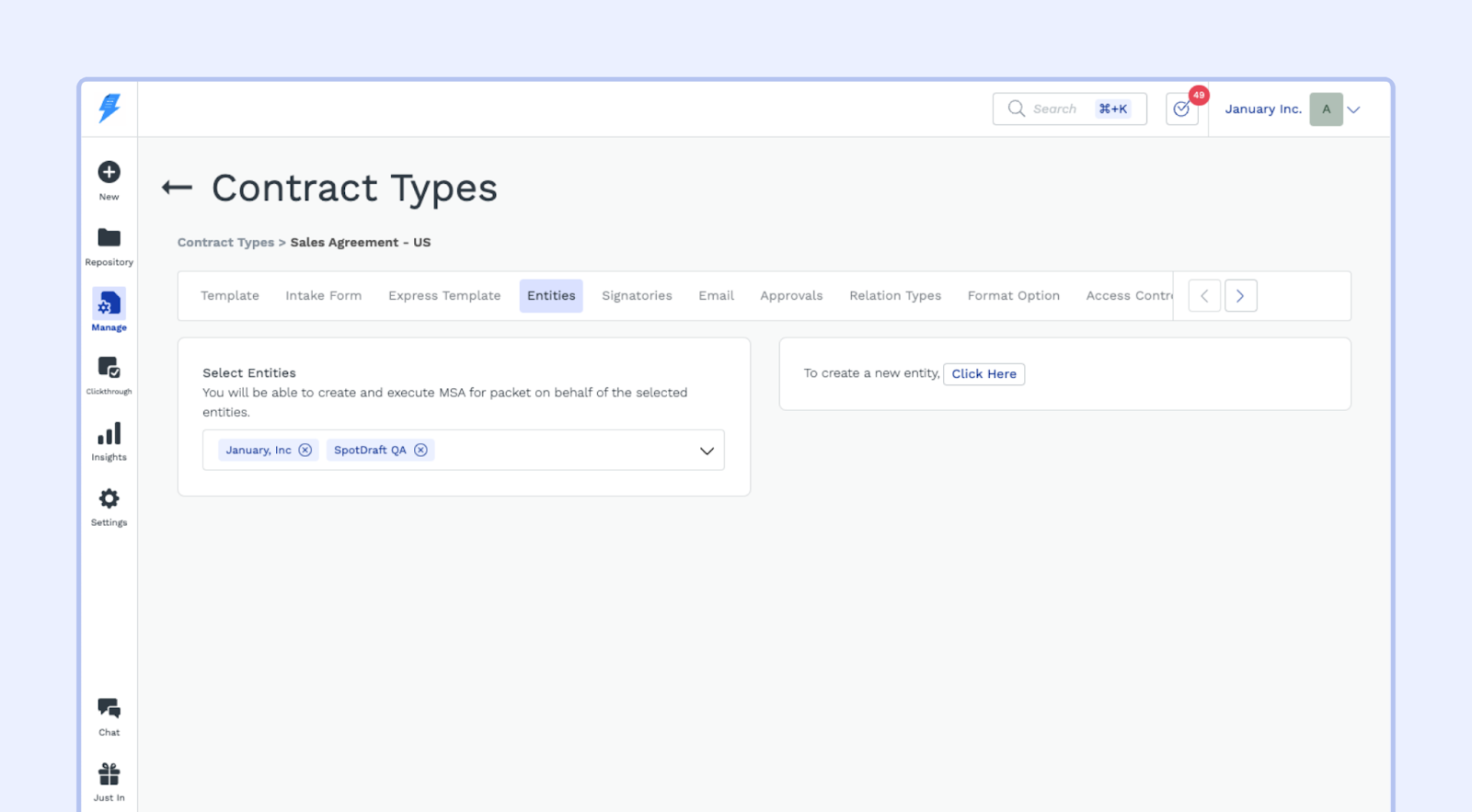Open the tasks notification icon with badge
Screen dimensions: 1472x812
[1182, 109]
